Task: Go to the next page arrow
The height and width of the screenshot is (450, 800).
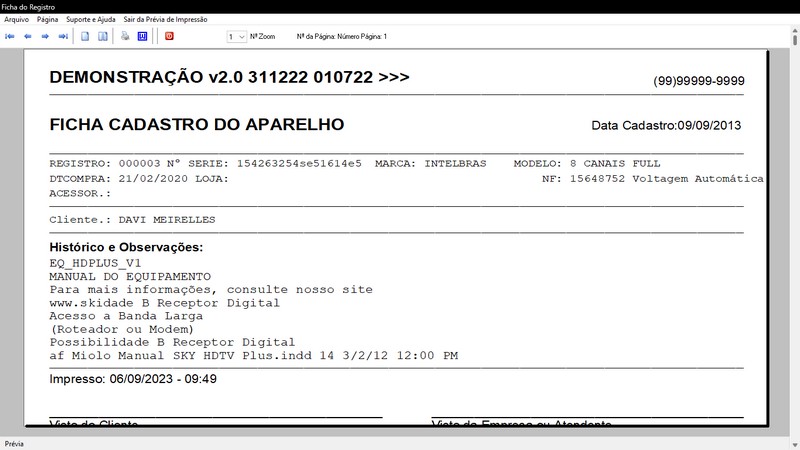Action: [x=45, y=36]
